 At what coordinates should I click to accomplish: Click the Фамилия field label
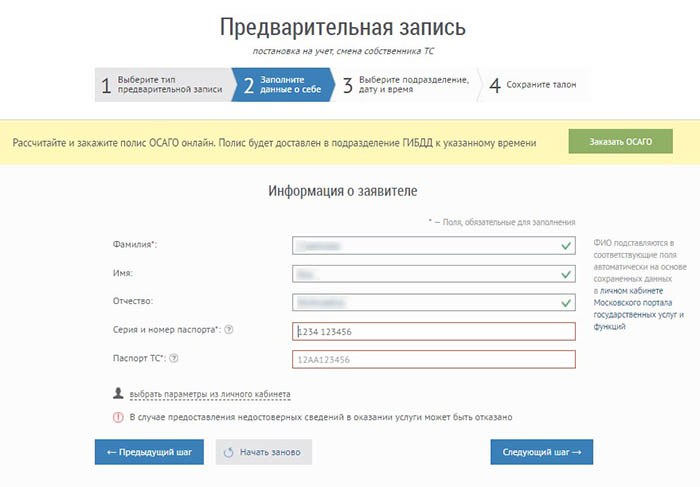(135, 244)
